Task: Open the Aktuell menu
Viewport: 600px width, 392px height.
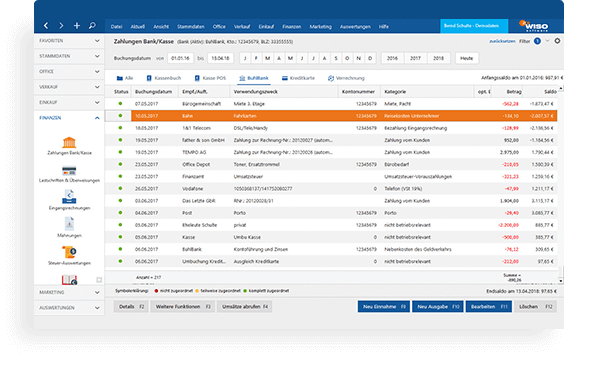Action: pos(138,26)
